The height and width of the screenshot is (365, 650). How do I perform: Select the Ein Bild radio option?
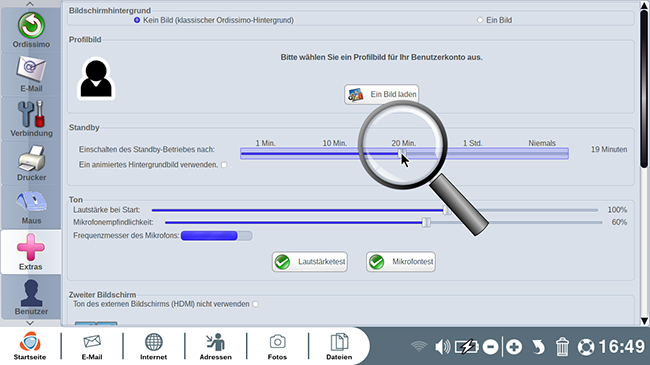click(480, 20)
